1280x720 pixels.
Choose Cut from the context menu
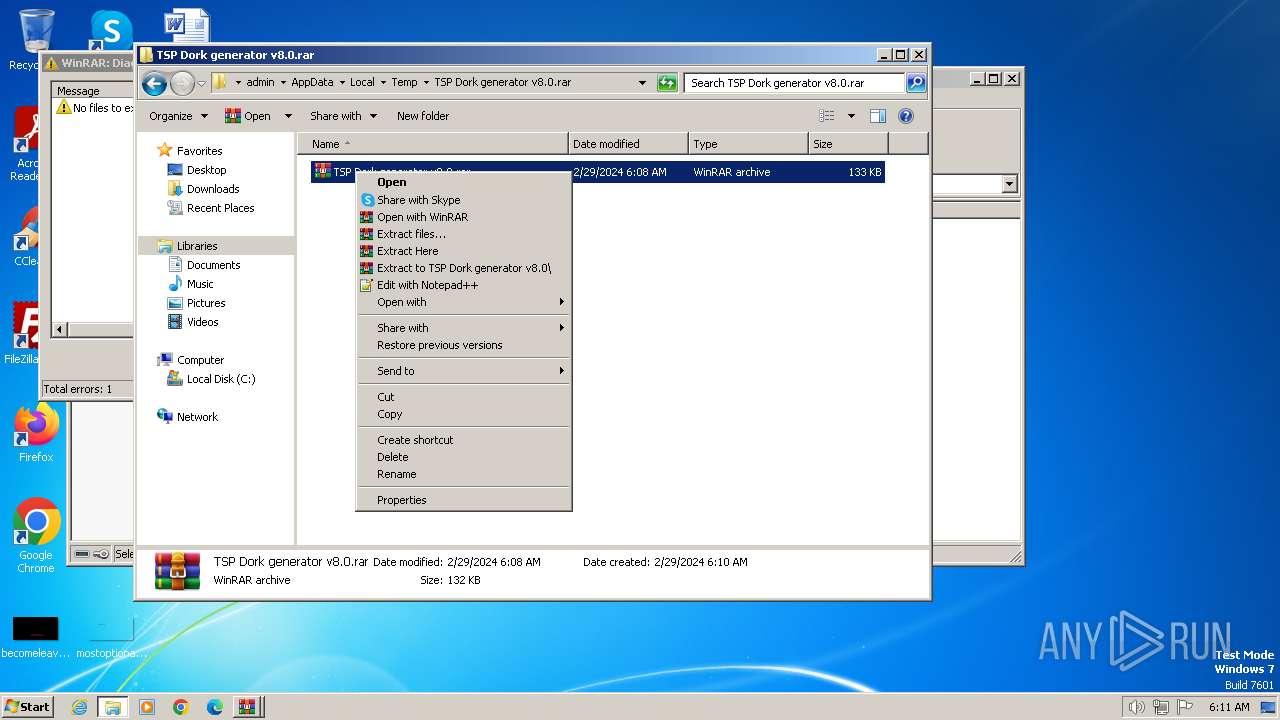[464, 397]
